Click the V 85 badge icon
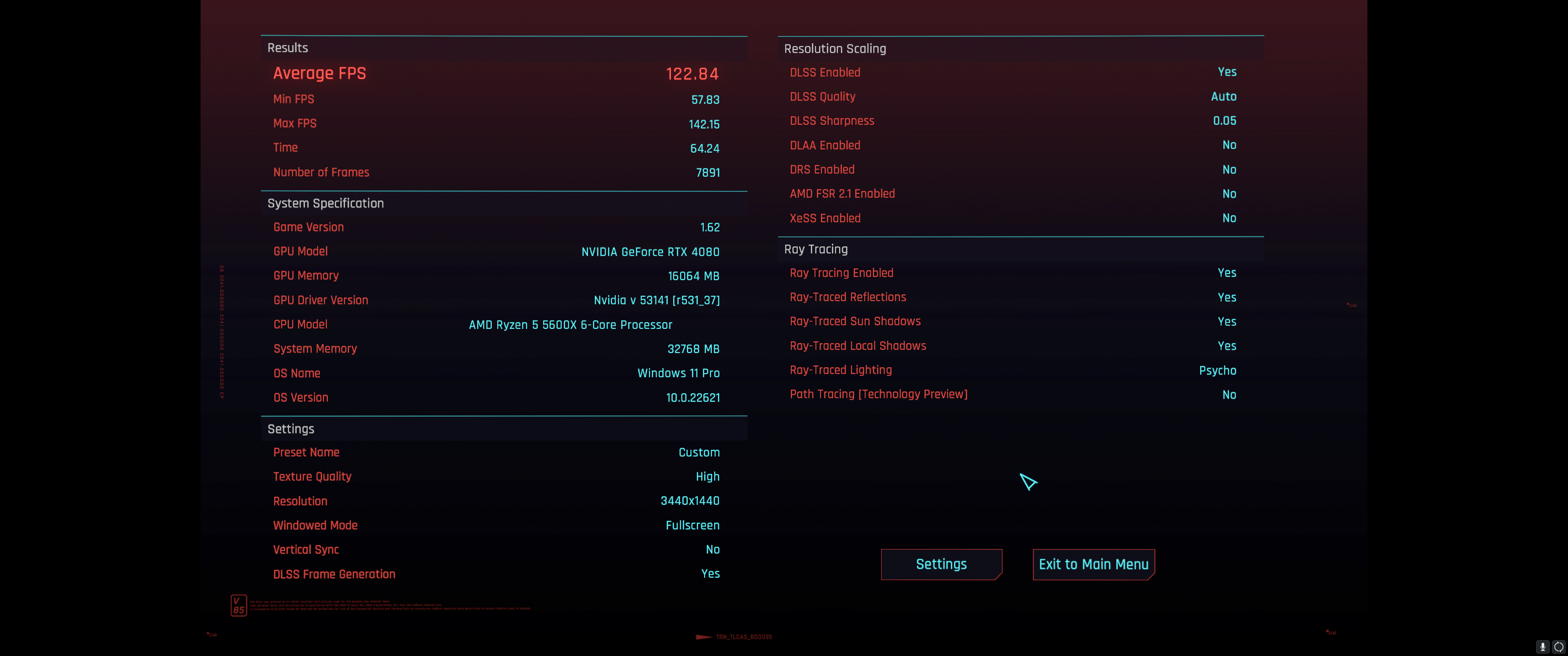 coord(238,605)
